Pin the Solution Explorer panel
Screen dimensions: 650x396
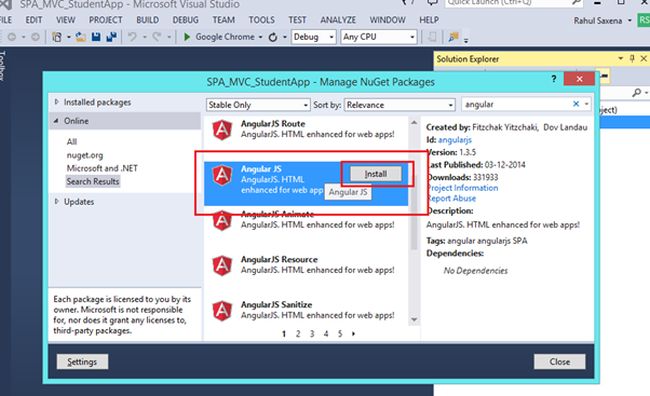pyautogui.click(x=632, y=59)
